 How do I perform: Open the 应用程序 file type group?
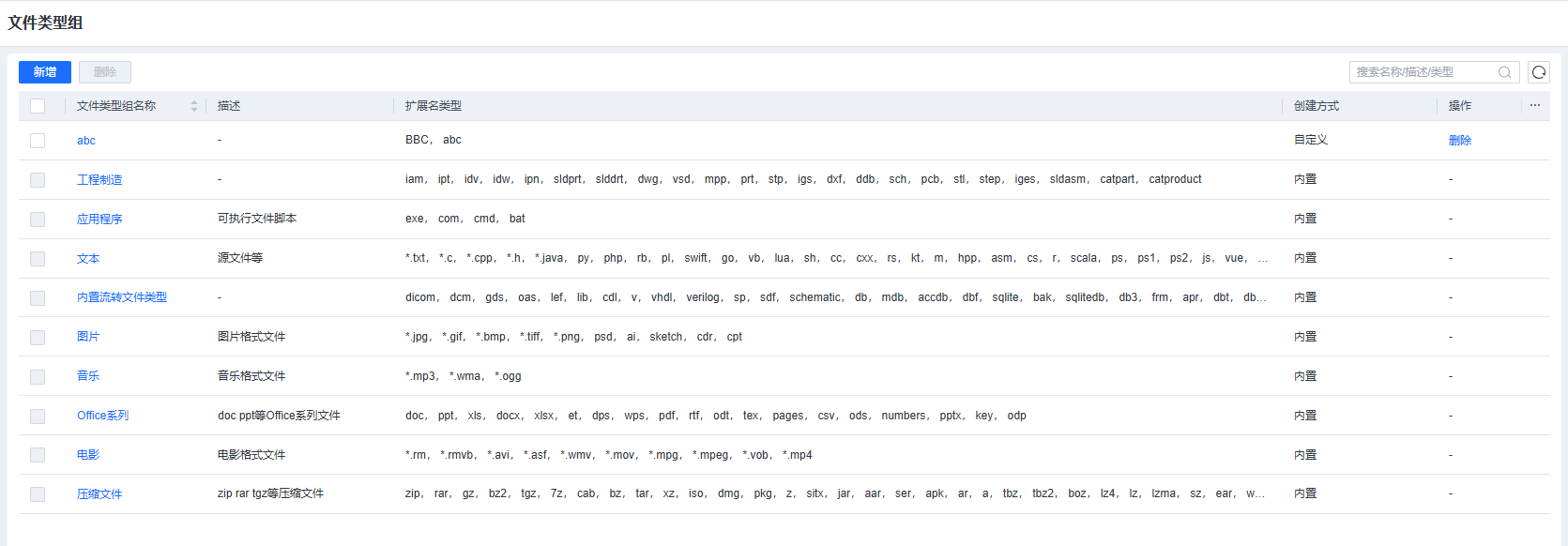point(99,220)
